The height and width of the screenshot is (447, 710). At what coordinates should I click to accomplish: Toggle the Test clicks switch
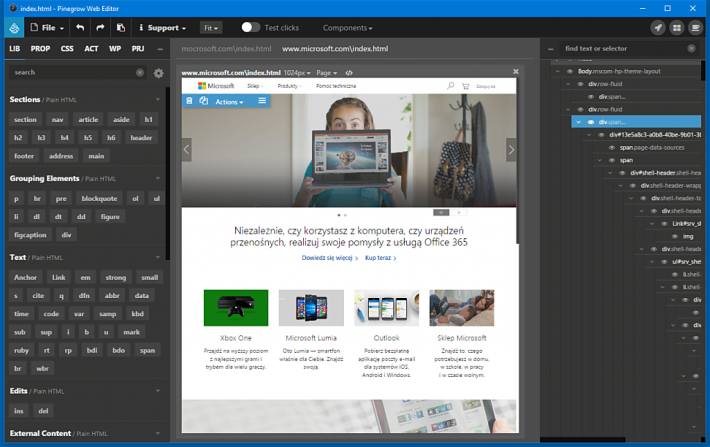[x=250, y=28]
